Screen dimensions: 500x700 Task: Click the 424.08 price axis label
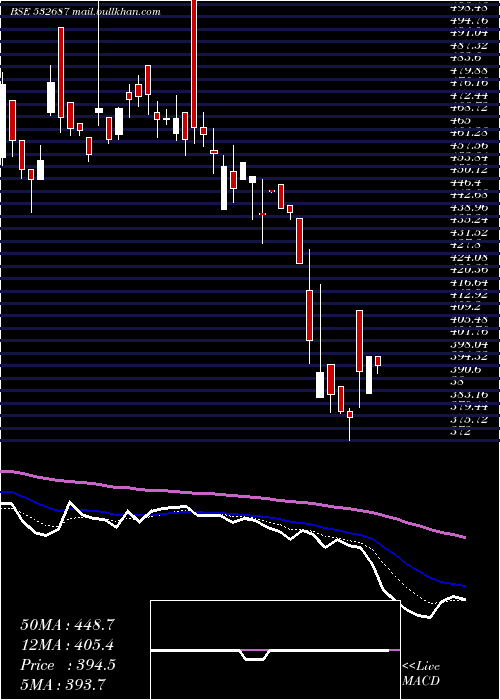pyautogui.click(x=467, y=257)
